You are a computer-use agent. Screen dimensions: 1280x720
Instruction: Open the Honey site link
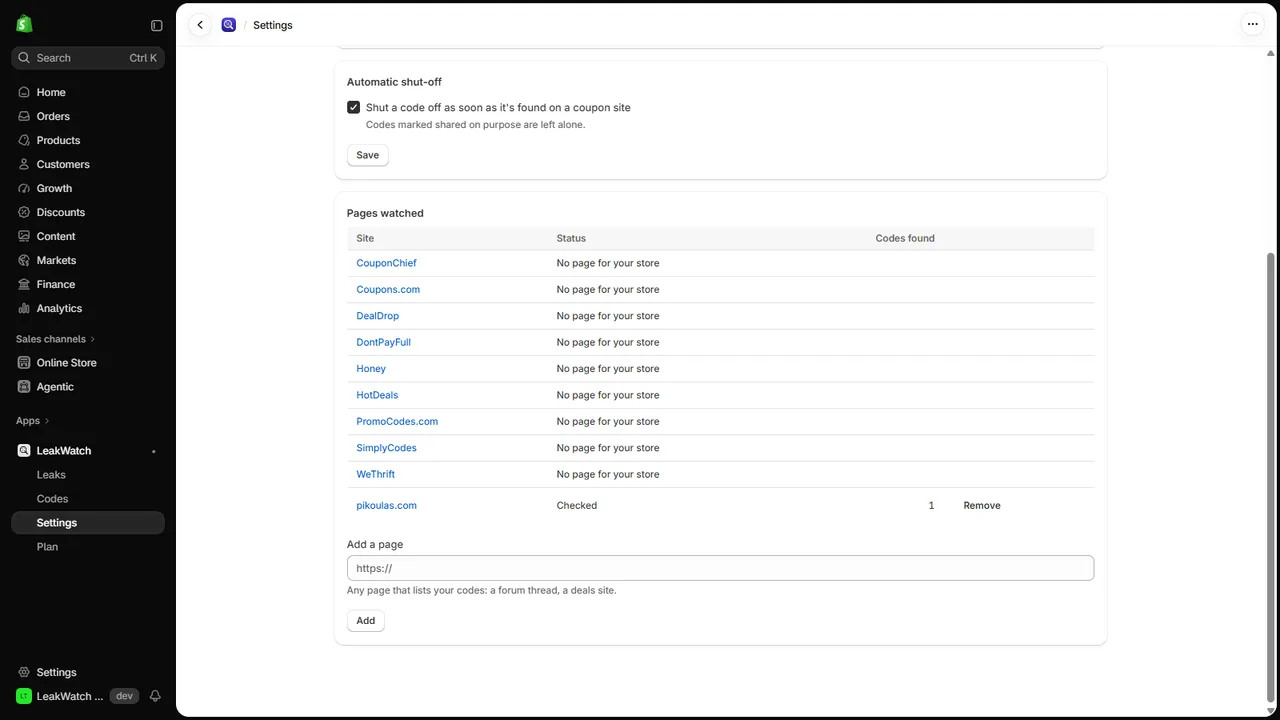click(371, 368)
